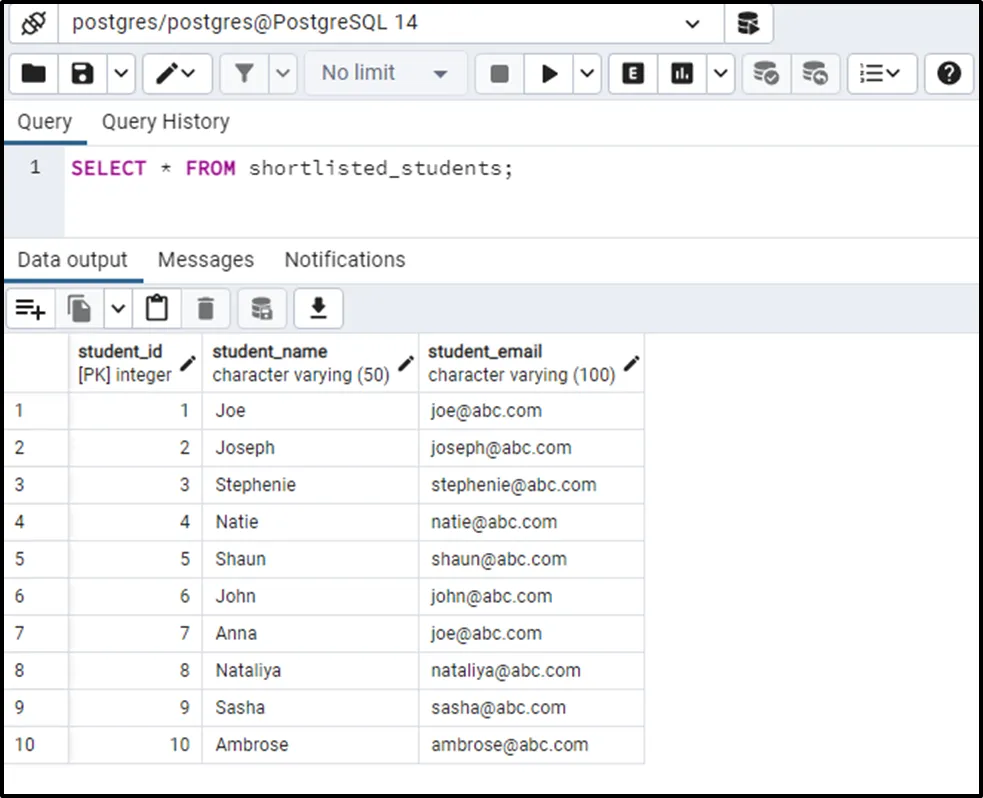Click the connection status icon
983x798 pixels.
click(x=33, y=23)
